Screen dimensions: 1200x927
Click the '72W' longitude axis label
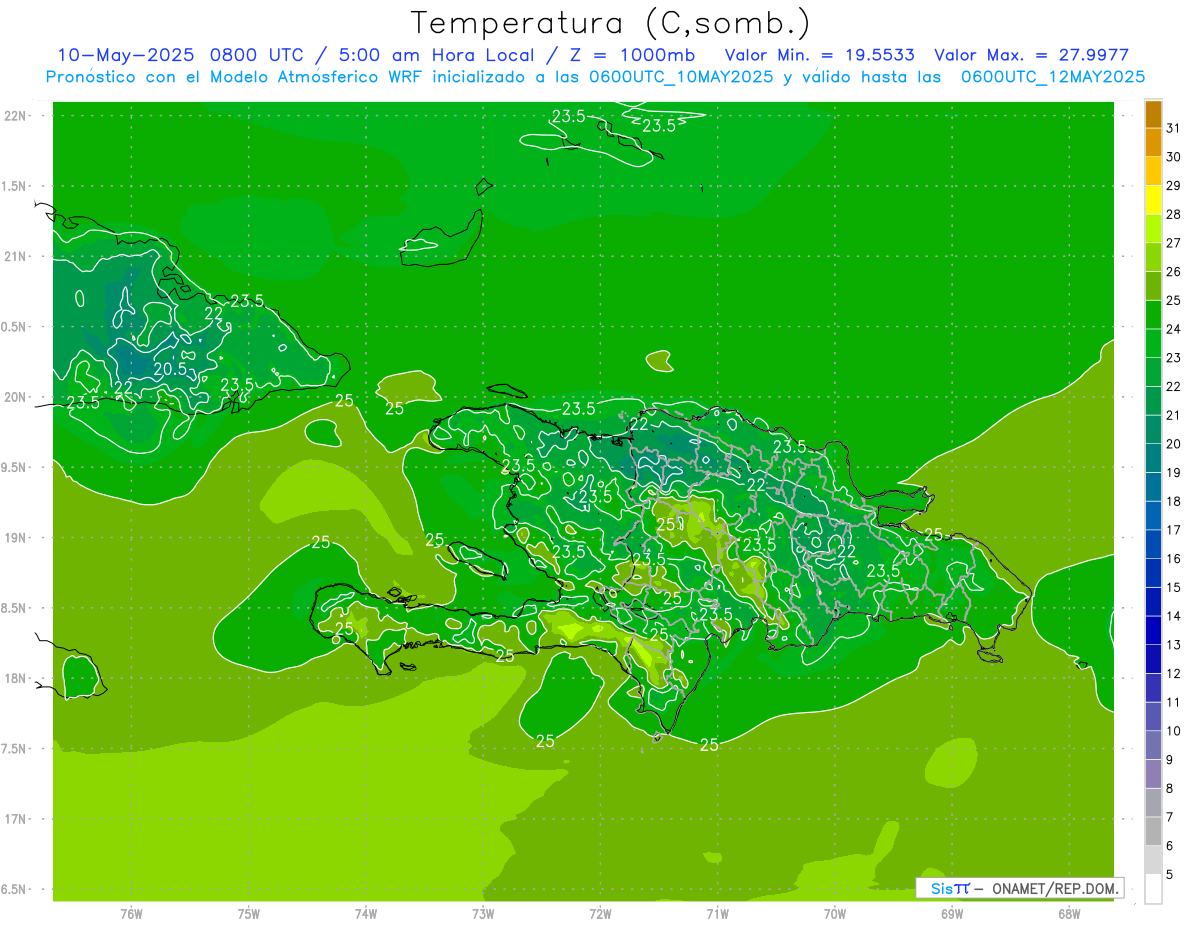(x=600, y=913)
